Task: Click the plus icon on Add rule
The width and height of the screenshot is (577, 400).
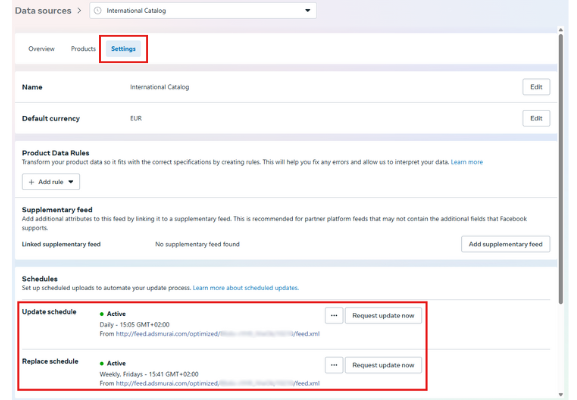Action: coord(31,182)
